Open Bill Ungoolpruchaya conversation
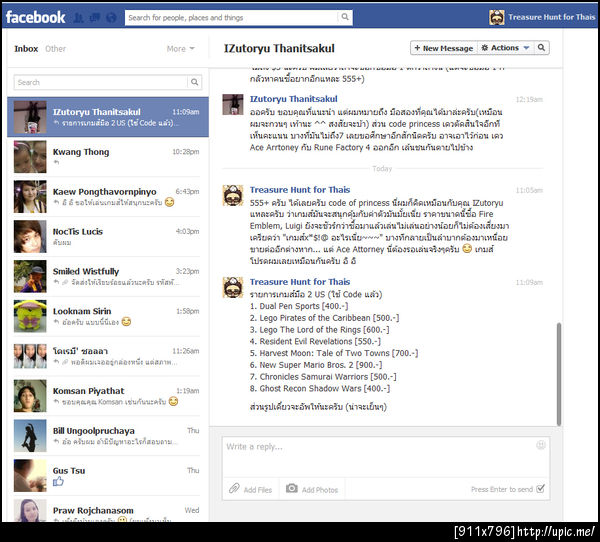Screen dimensions: 600x542 pos(108,436)
